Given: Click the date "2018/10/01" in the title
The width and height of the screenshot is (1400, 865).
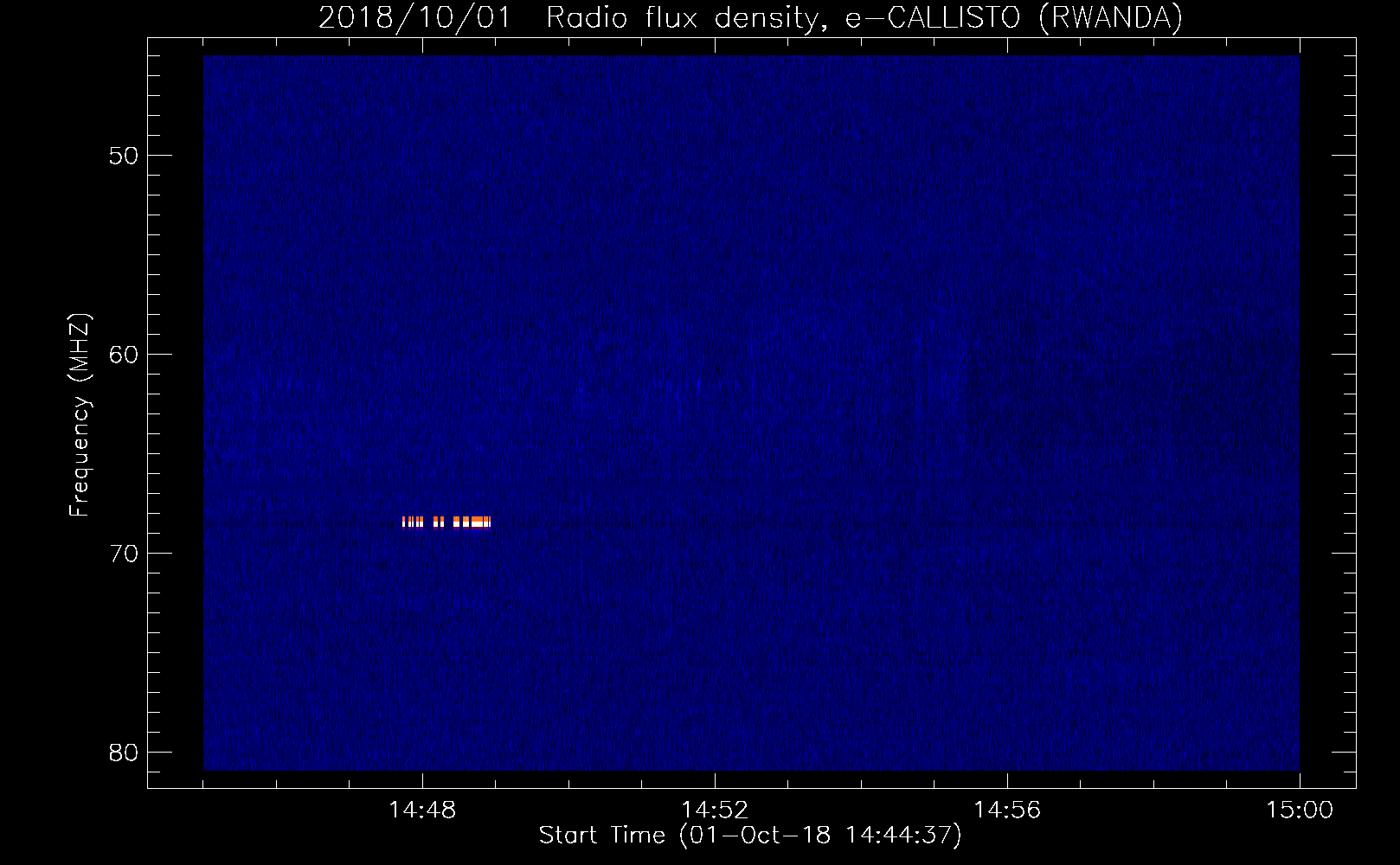Looking at the screenshot, I should (415, 18).
